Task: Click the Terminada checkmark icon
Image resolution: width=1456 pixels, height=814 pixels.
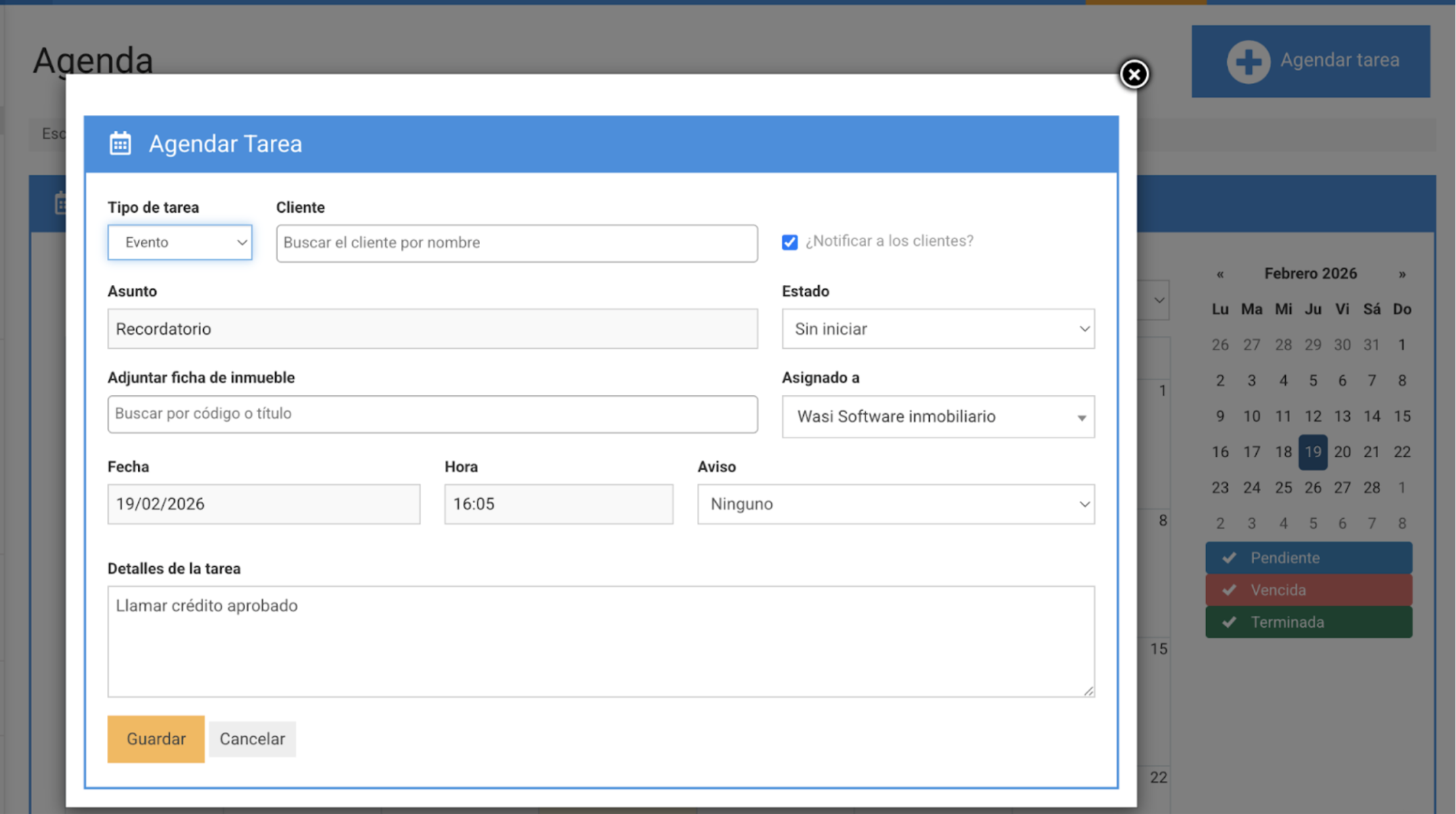Action: coord(1229,622)
